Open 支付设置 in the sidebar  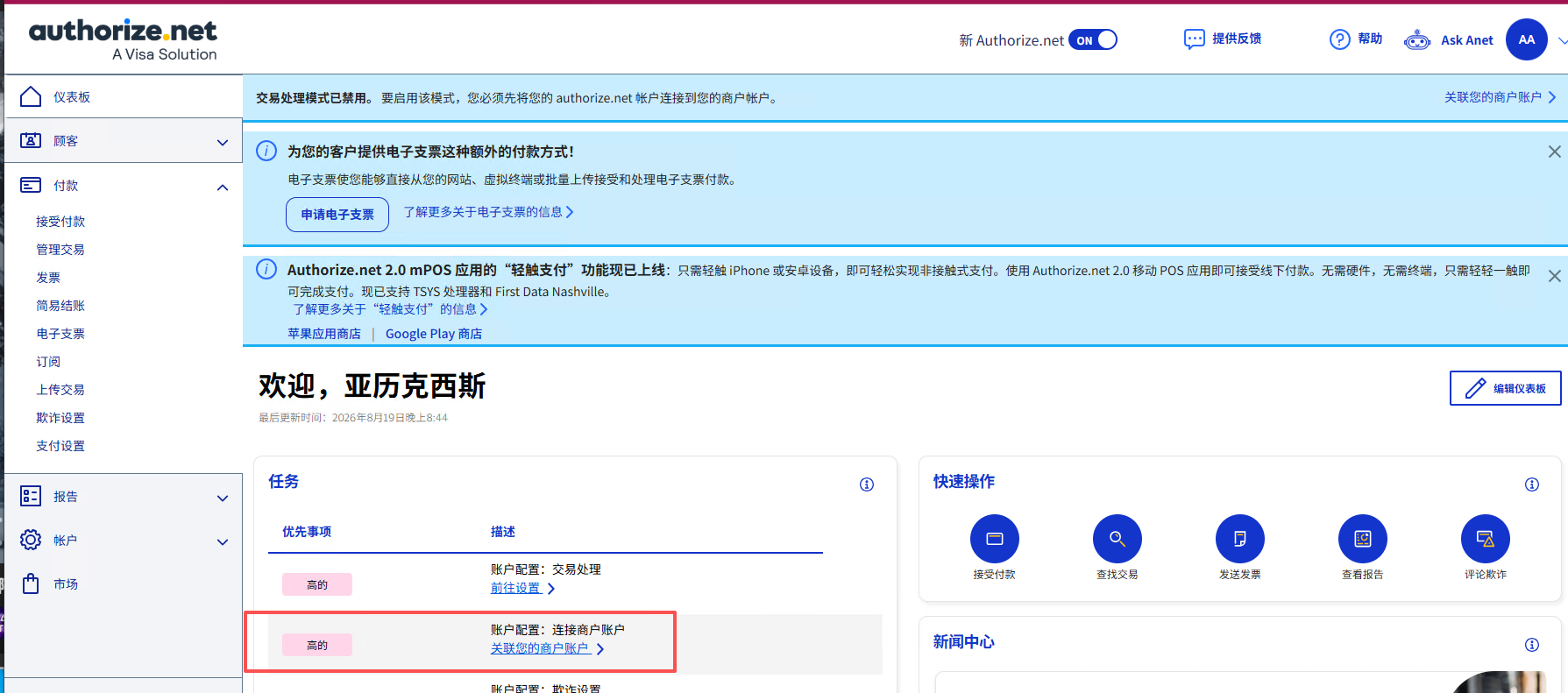pos(60,446)
